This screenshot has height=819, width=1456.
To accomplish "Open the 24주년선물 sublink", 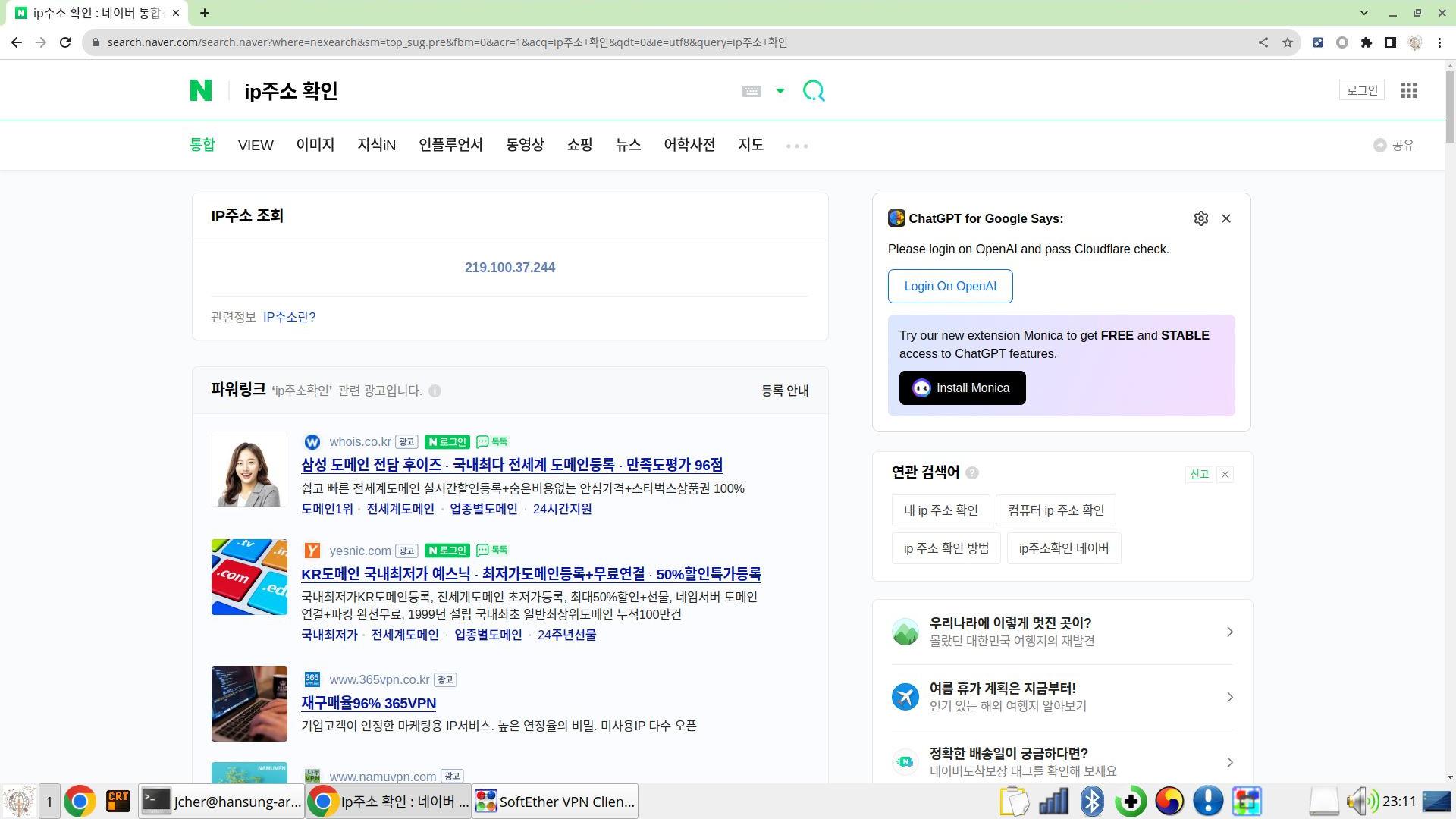I will 566,635.
